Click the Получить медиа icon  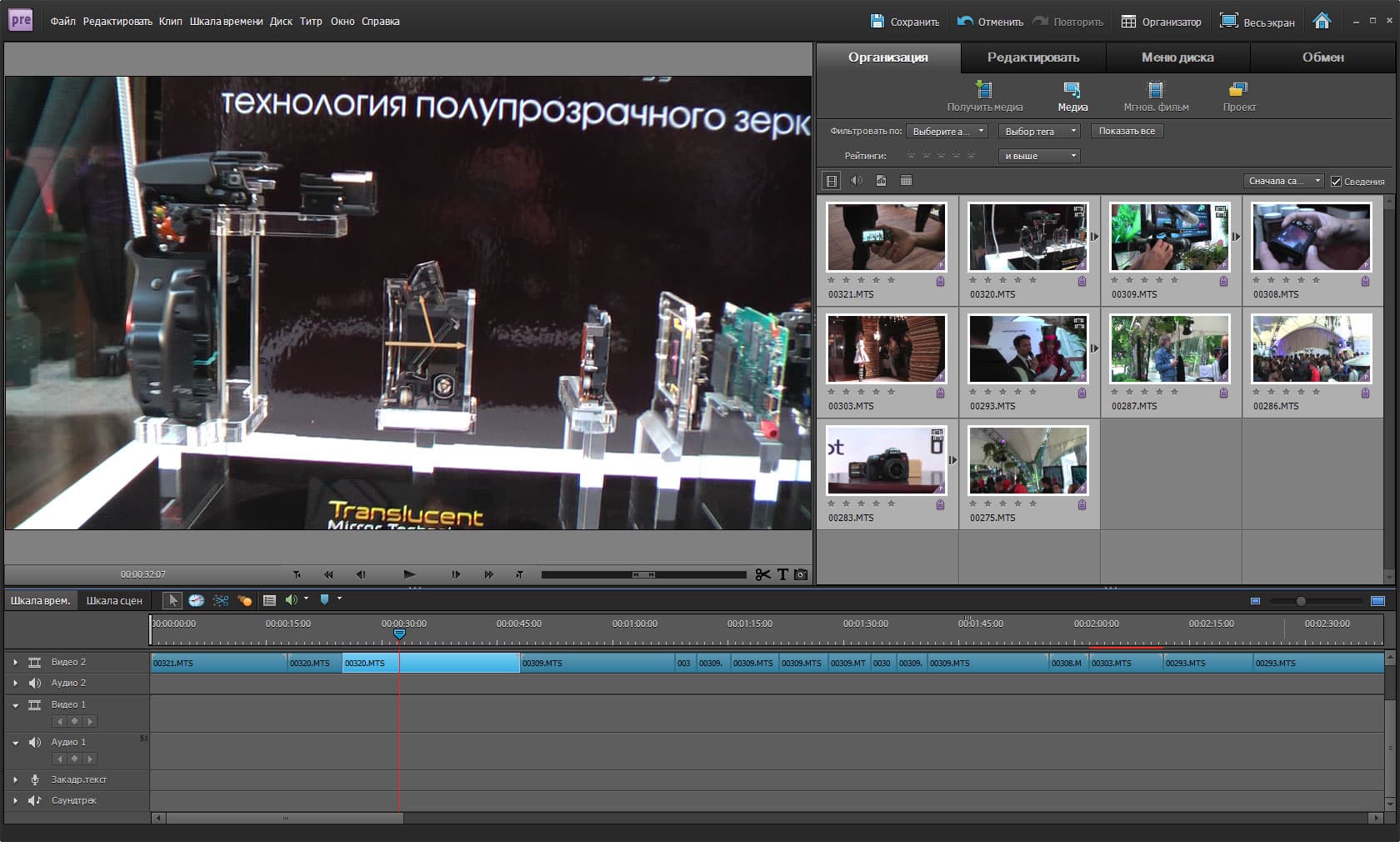tap(984, 90)
